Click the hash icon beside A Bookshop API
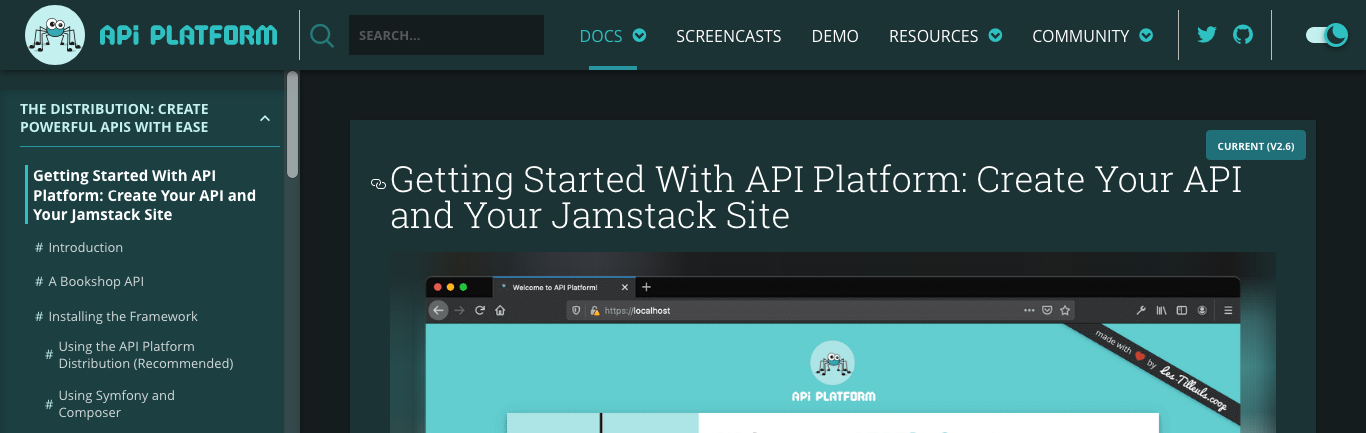This screenshot has width=1366, height=433. (x=39, y=282)
